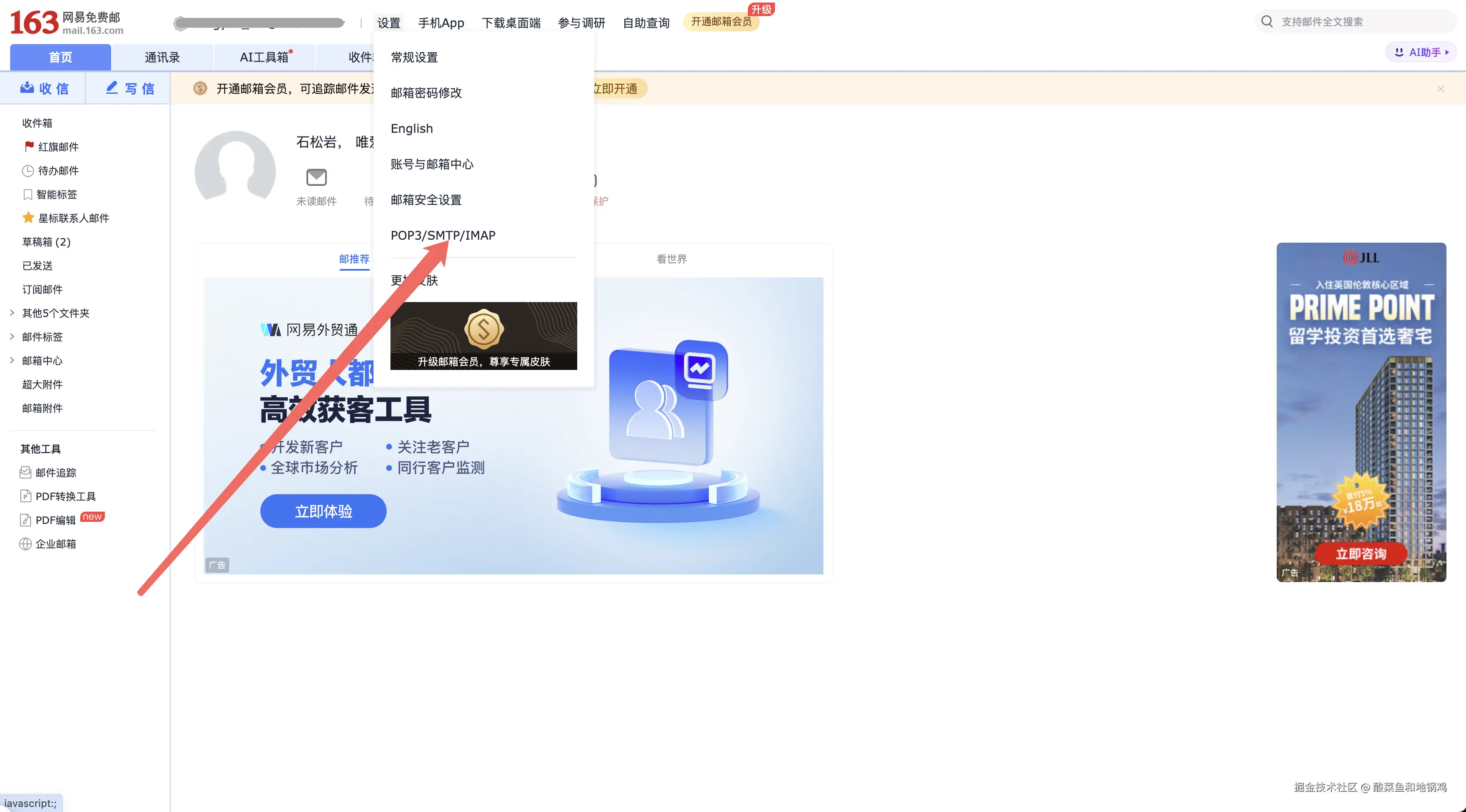
Task: Click the clock icon for 待办邮件
Action: point(28,171)
